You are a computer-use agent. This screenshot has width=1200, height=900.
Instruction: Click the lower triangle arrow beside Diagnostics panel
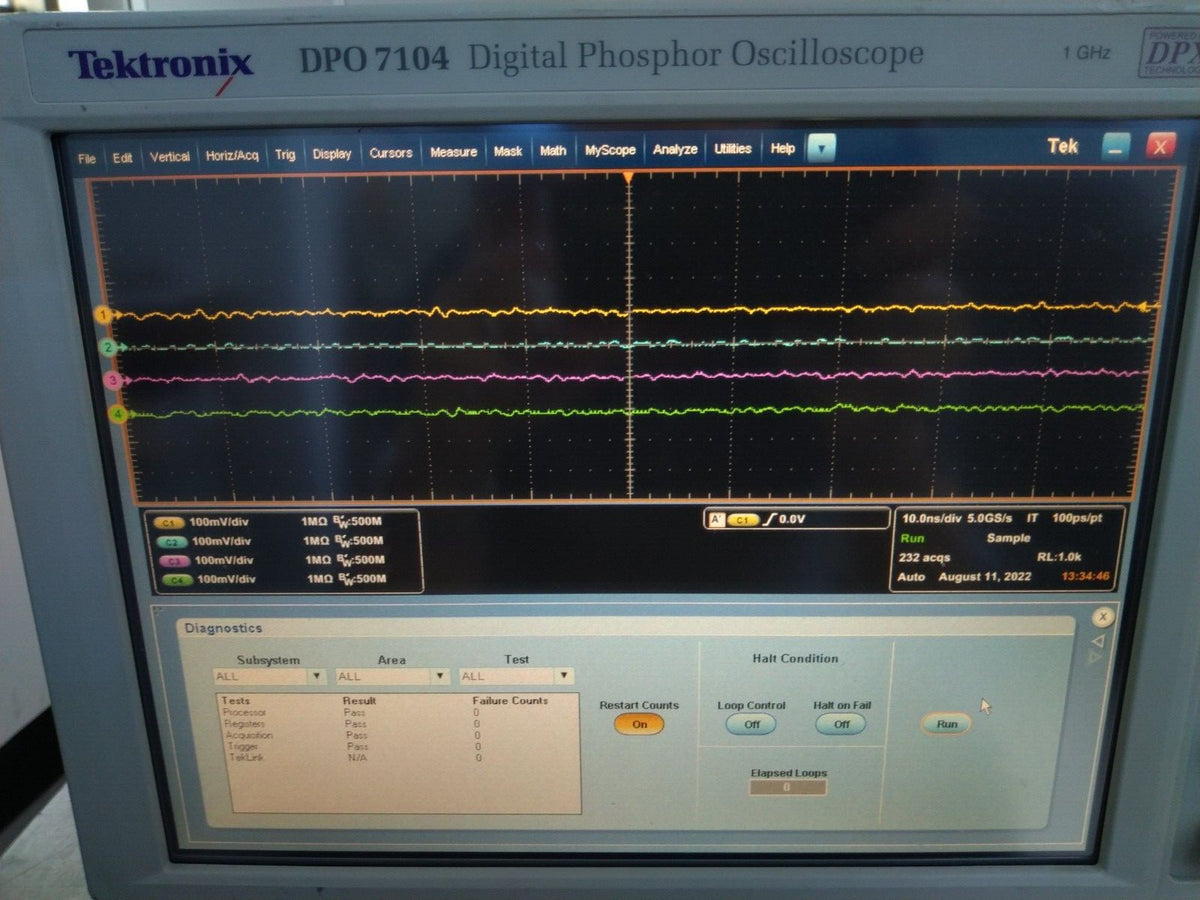[x=1094, y=657]
